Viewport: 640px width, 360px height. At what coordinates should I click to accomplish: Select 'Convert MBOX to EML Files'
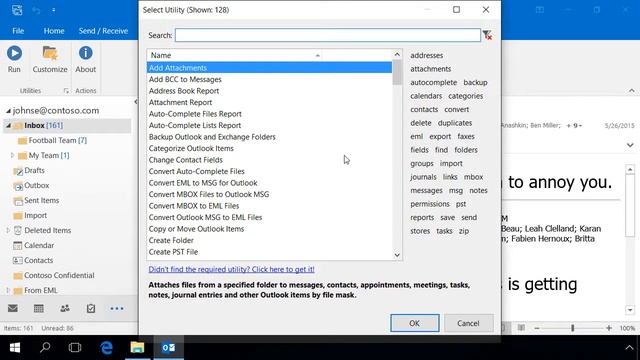point(269,206)
